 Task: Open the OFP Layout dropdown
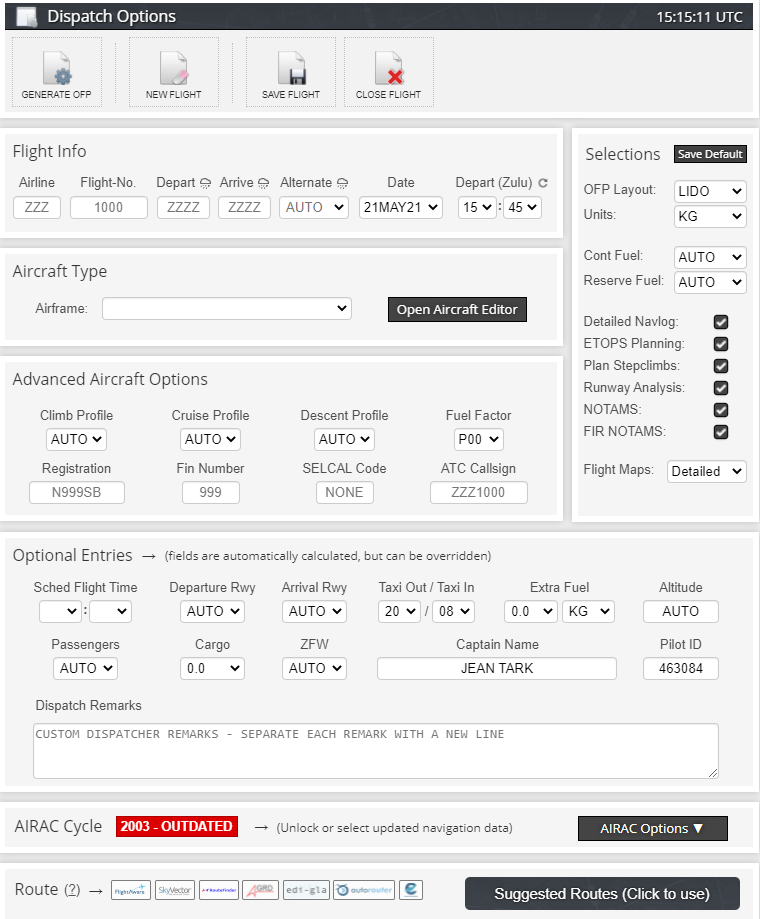(710, 191)
